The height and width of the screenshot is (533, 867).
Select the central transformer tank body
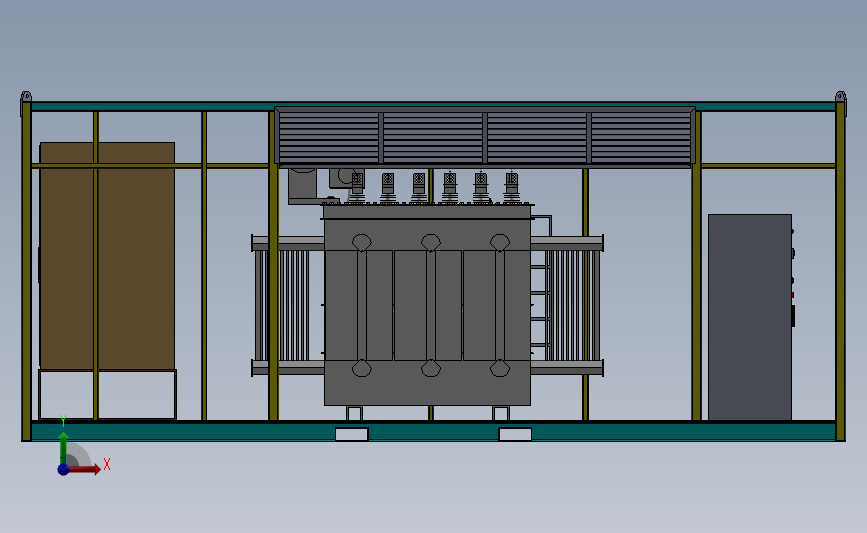coord(427,305)
